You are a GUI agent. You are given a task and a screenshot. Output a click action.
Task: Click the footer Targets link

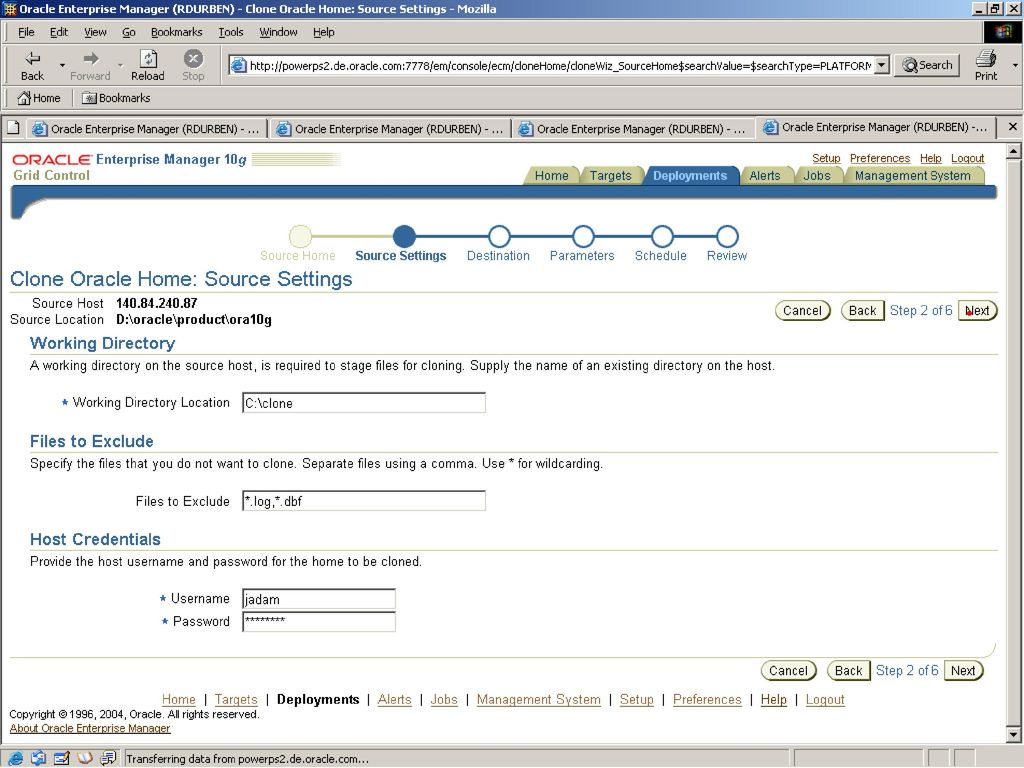pos(236,699)
